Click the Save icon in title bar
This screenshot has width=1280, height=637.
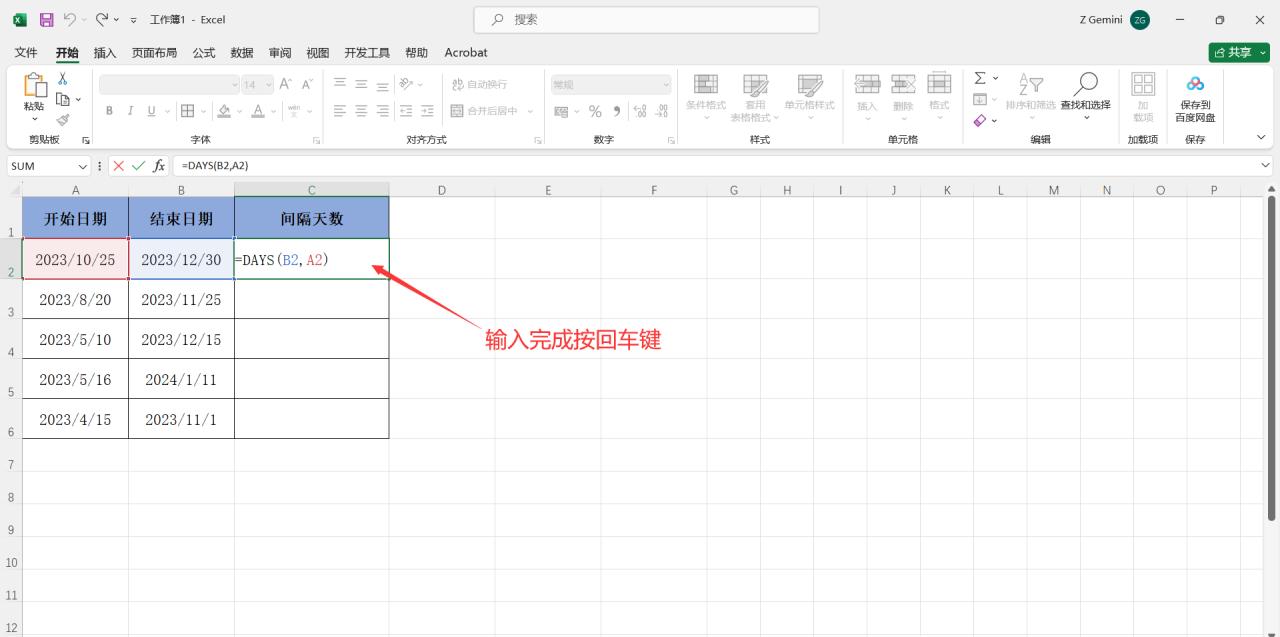point(46,19)
